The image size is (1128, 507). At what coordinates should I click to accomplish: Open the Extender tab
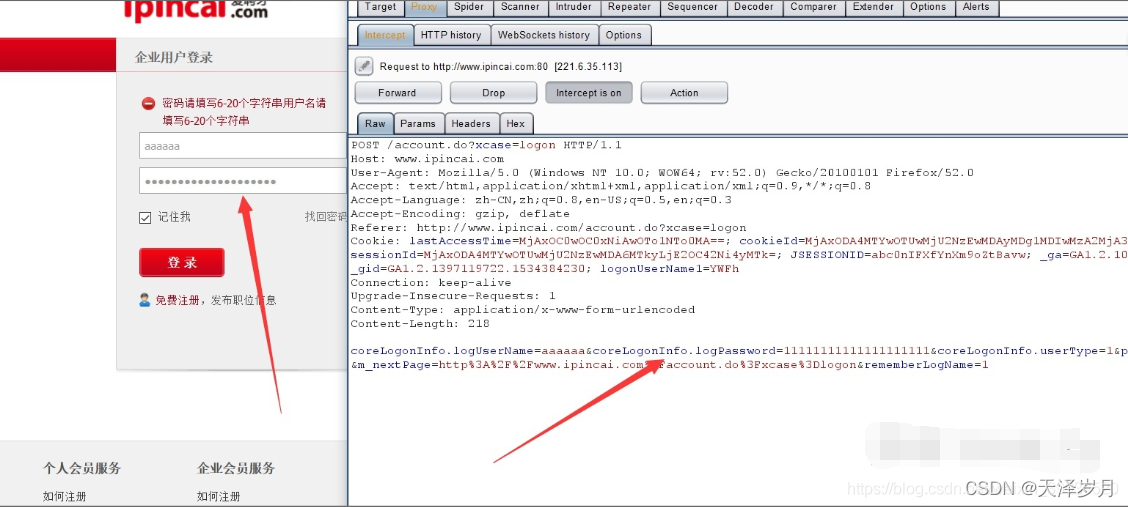(873, 7)
